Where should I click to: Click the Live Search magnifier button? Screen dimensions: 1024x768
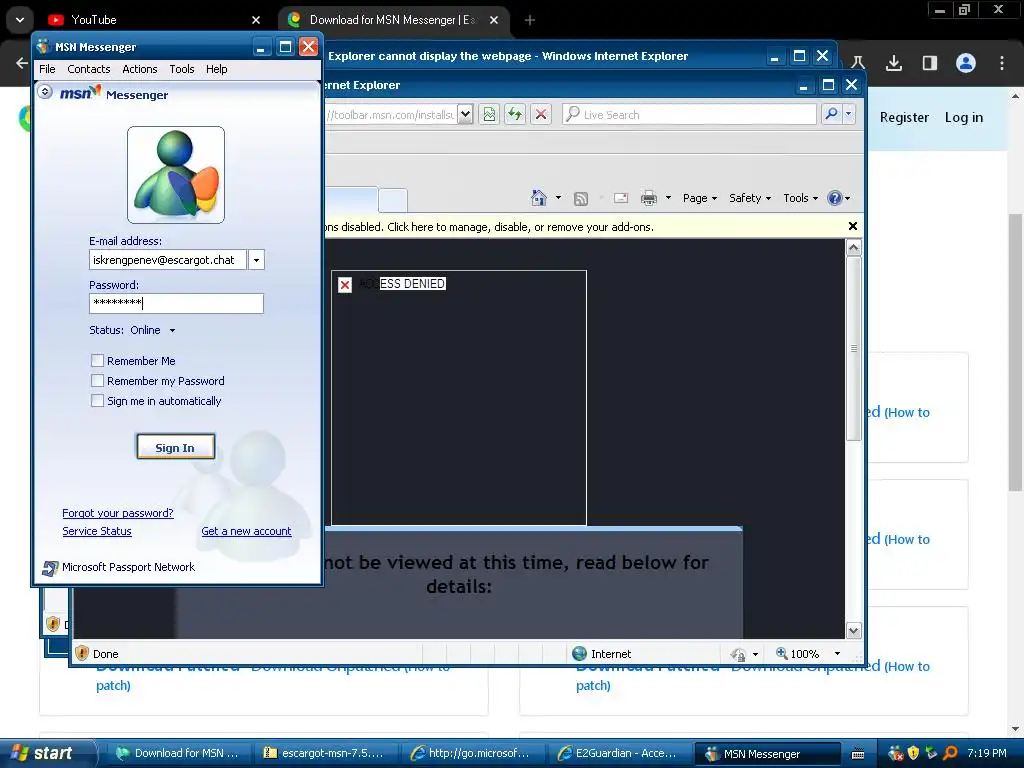(x=831, y=114)
